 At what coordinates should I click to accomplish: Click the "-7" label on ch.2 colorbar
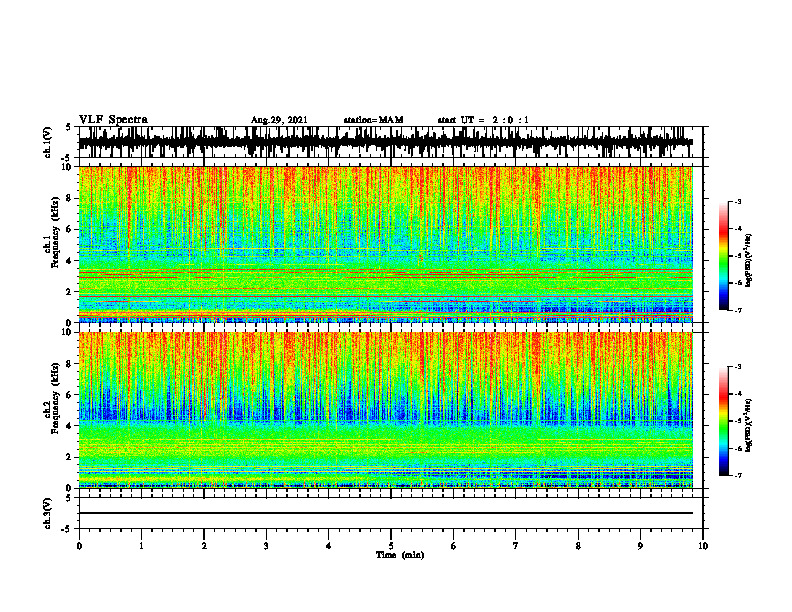(738, 476)
